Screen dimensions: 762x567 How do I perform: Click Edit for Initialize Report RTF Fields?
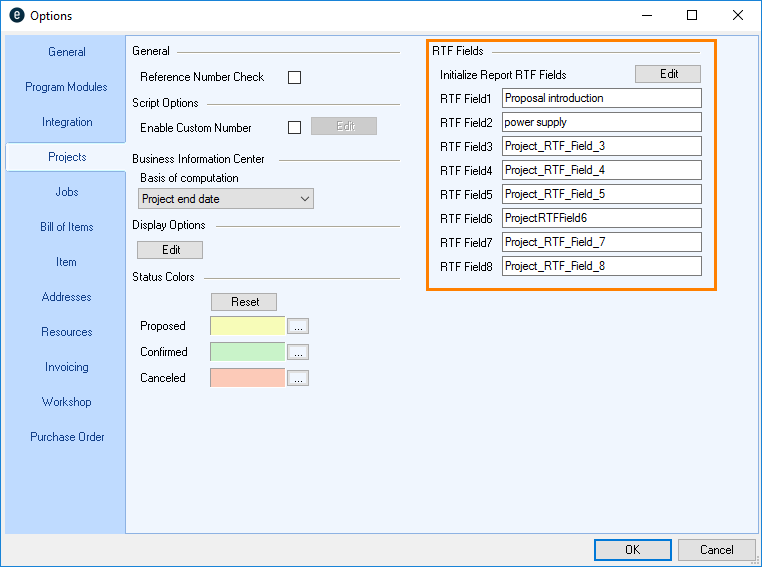tap(668, 74)
